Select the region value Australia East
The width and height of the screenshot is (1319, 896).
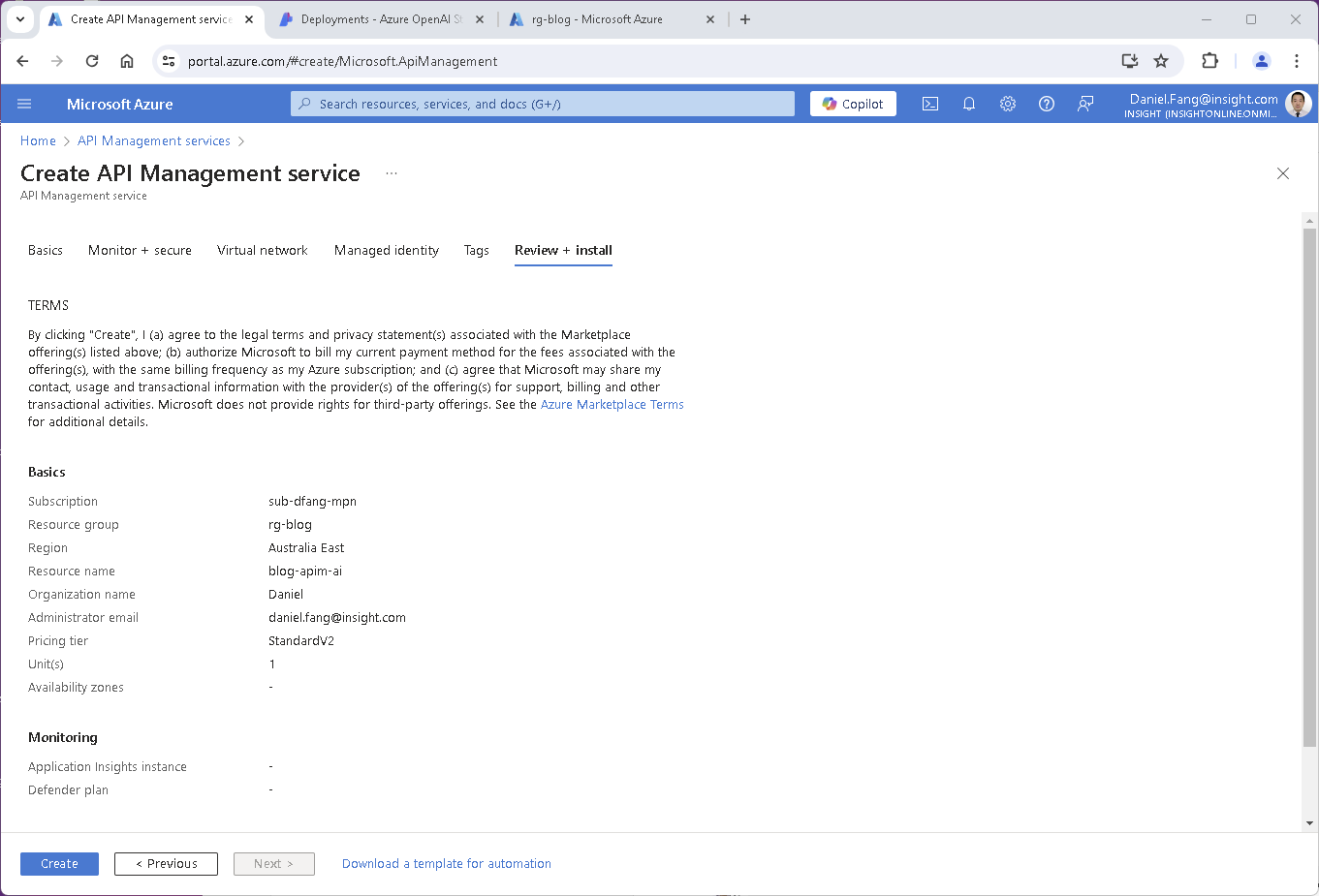tap(306, 548)
